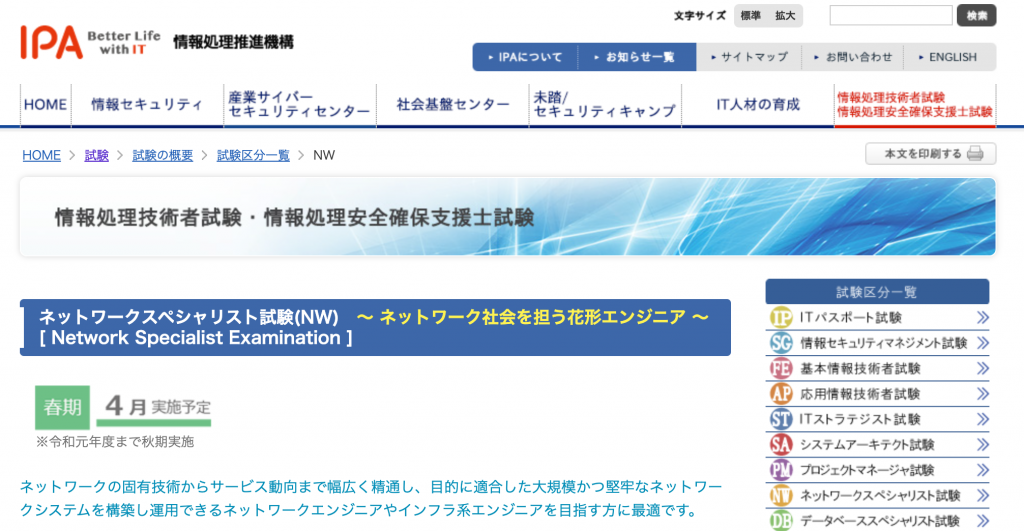1024x531 pixels.
Task: Open 基本情報技術者試験 sidebar link
Action: pos(877,368)
